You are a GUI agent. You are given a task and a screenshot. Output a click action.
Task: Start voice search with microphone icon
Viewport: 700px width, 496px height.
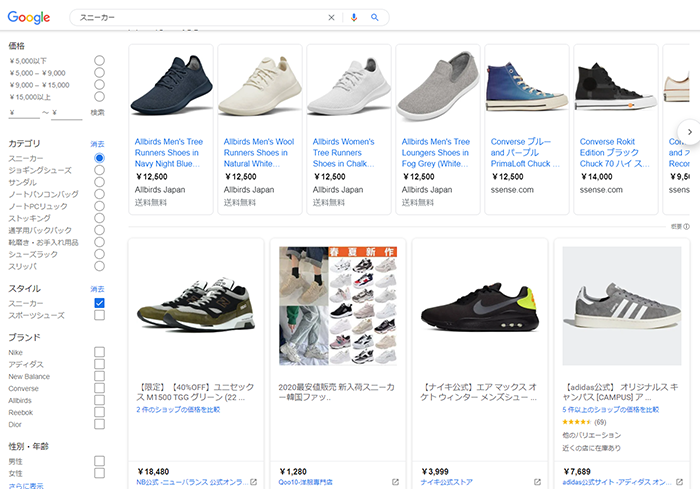354,17
